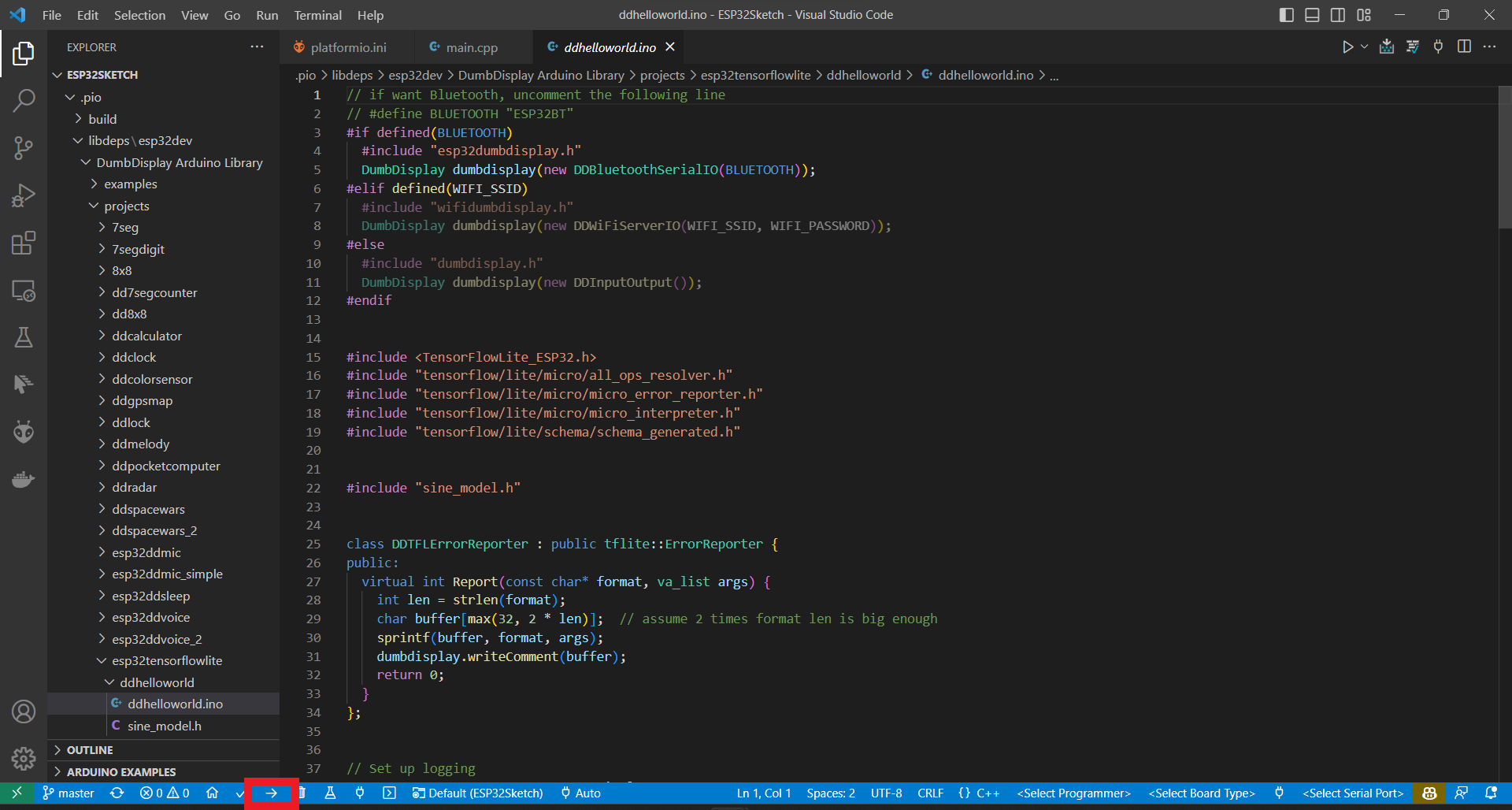Toggle Secondary Side Bar visibility

pyautogui.click(x=1338, y=15)
